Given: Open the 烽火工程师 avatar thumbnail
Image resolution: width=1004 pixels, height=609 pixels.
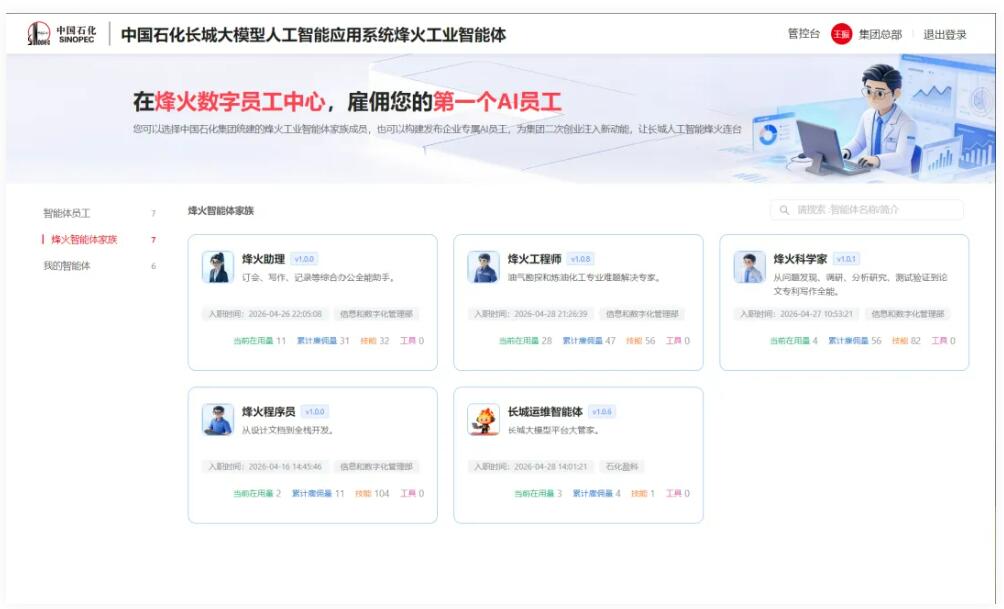Looking at the screenshot, I should click(483, 267).
